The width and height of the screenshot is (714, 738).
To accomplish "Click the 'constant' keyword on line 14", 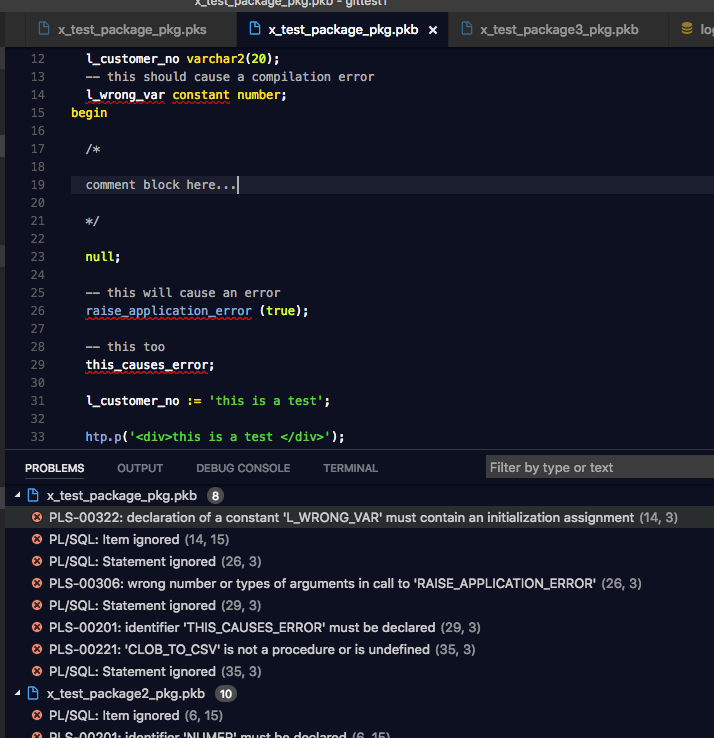I will point(201,95).
